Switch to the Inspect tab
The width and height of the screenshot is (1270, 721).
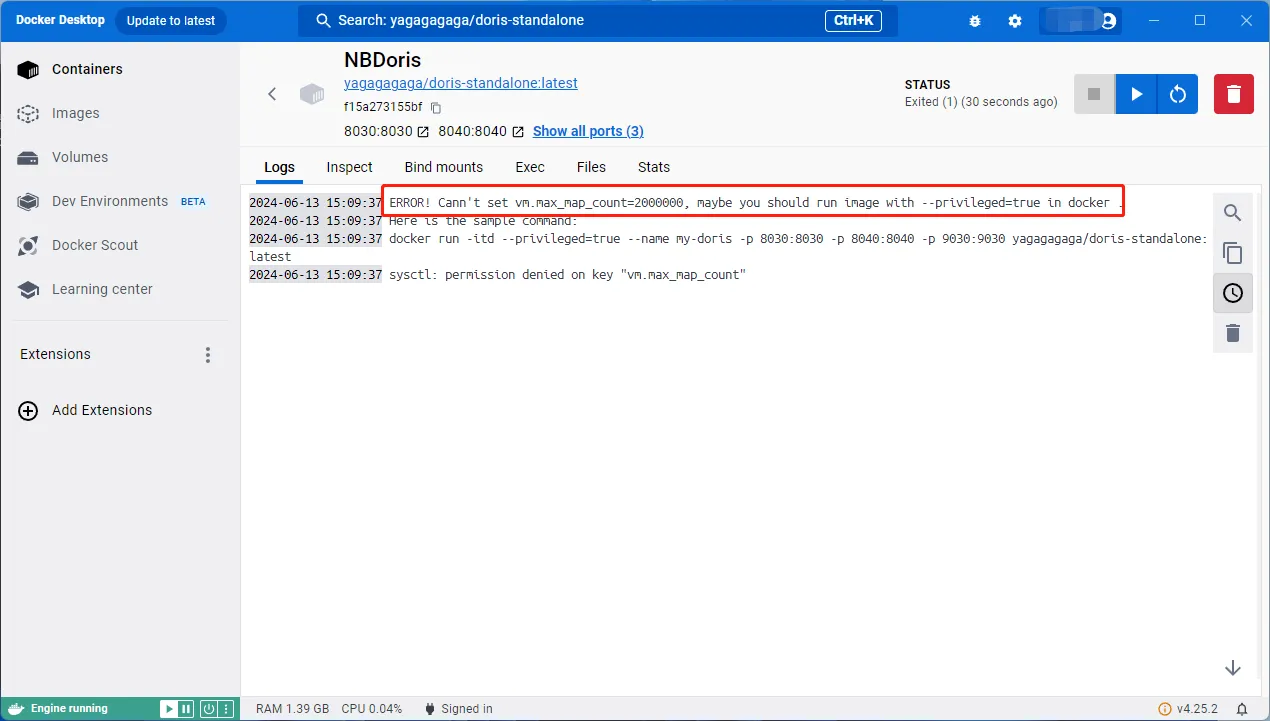[x=349, y=167]
